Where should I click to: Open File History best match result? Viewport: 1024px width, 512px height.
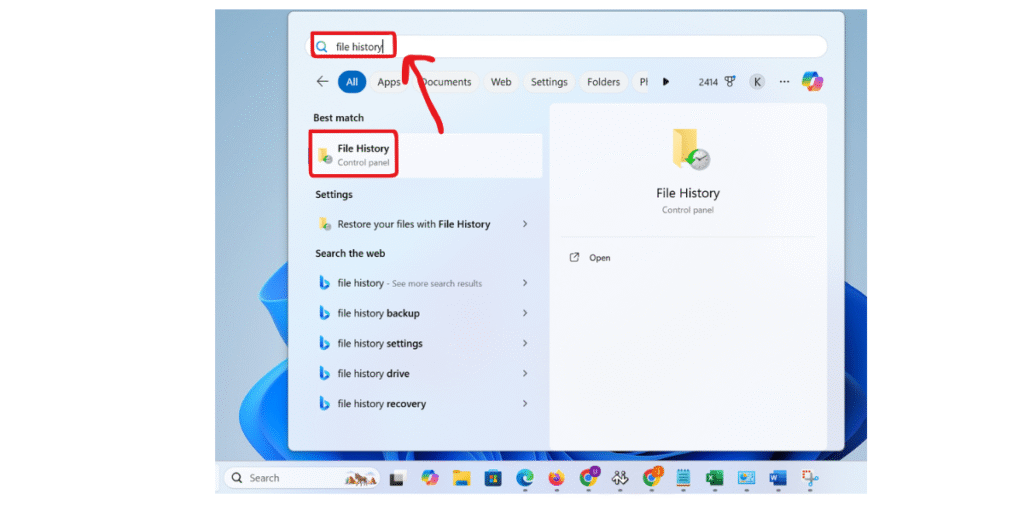[x=424, y=155]
